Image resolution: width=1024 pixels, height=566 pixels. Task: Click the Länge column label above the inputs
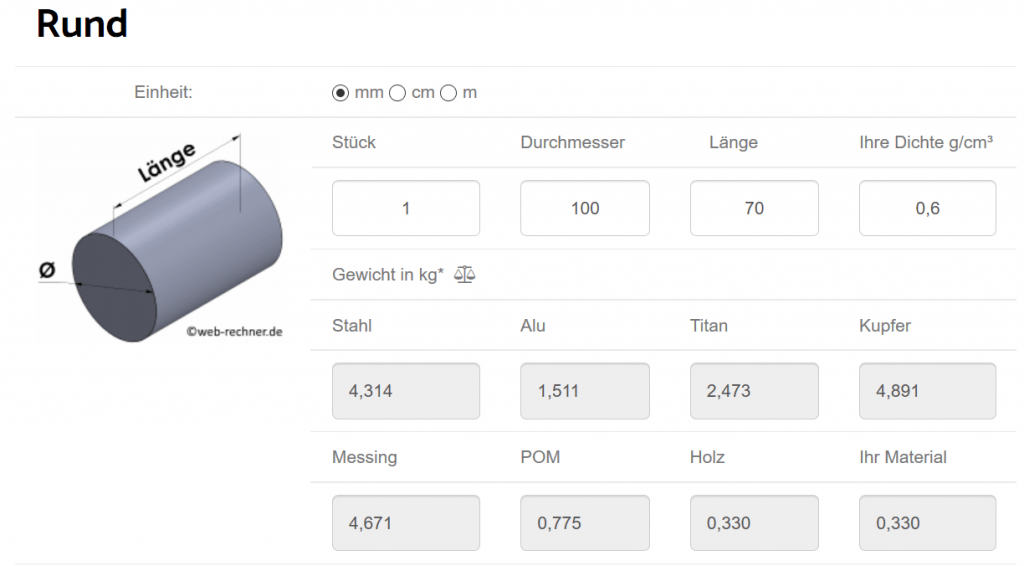tap(733, 142)
